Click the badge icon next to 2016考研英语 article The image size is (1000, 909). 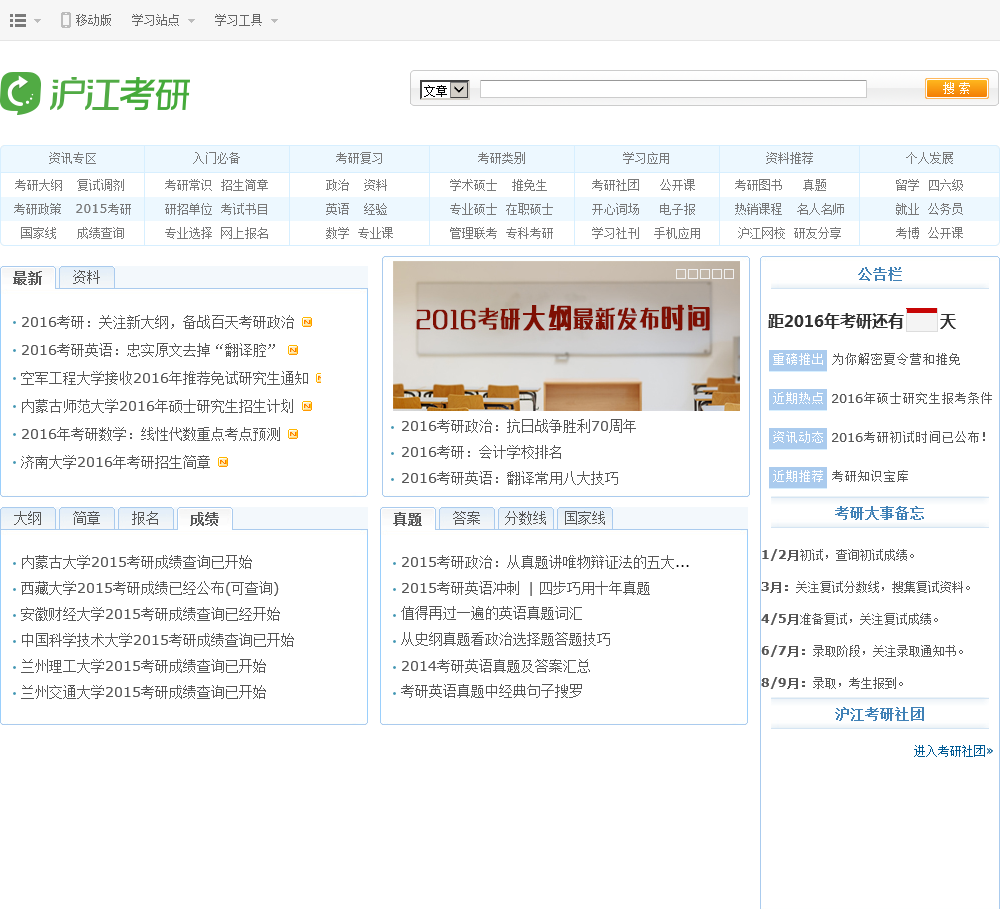[293, 350]
